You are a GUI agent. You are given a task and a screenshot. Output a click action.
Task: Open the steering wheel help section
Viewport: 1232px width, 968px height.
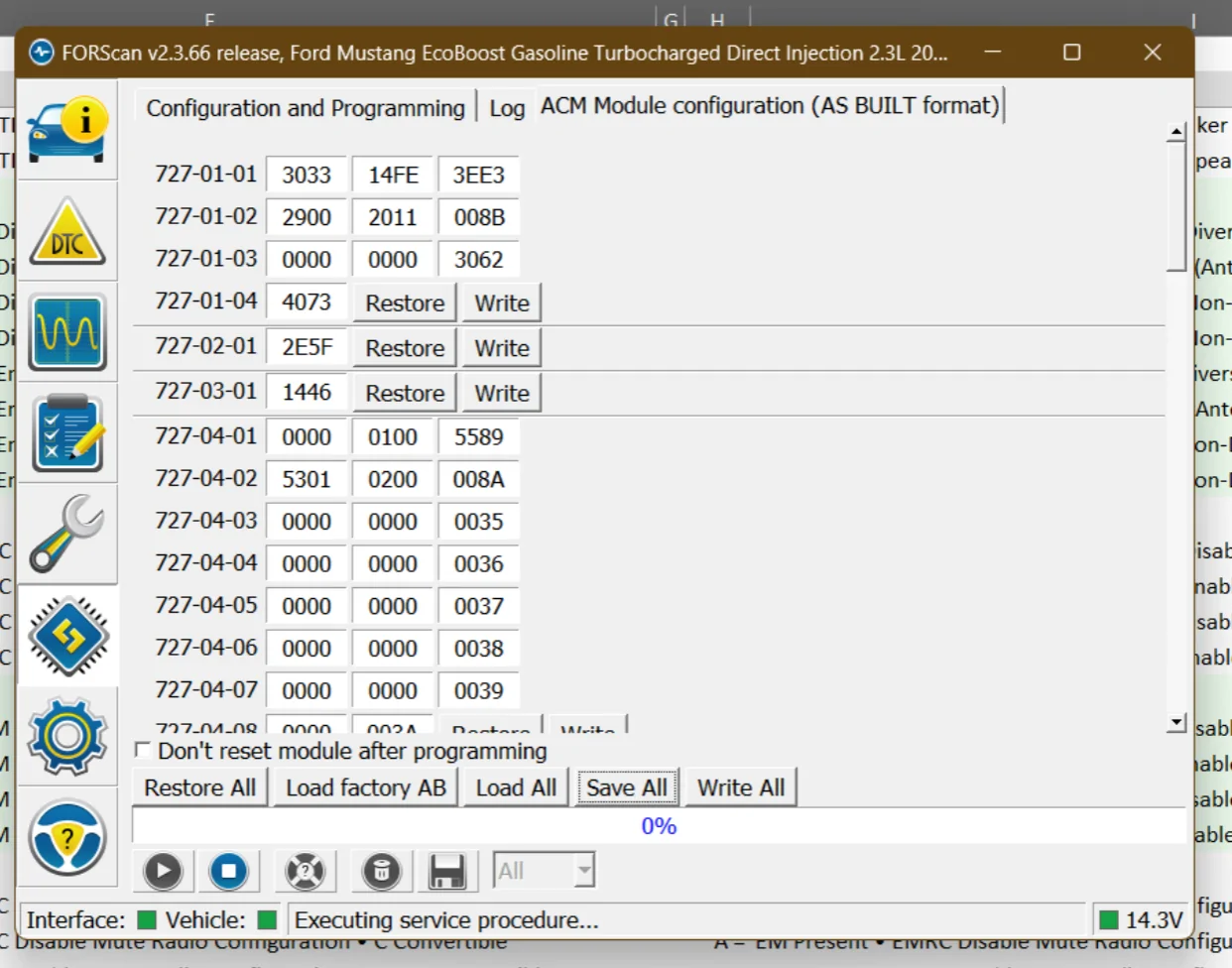67,838
